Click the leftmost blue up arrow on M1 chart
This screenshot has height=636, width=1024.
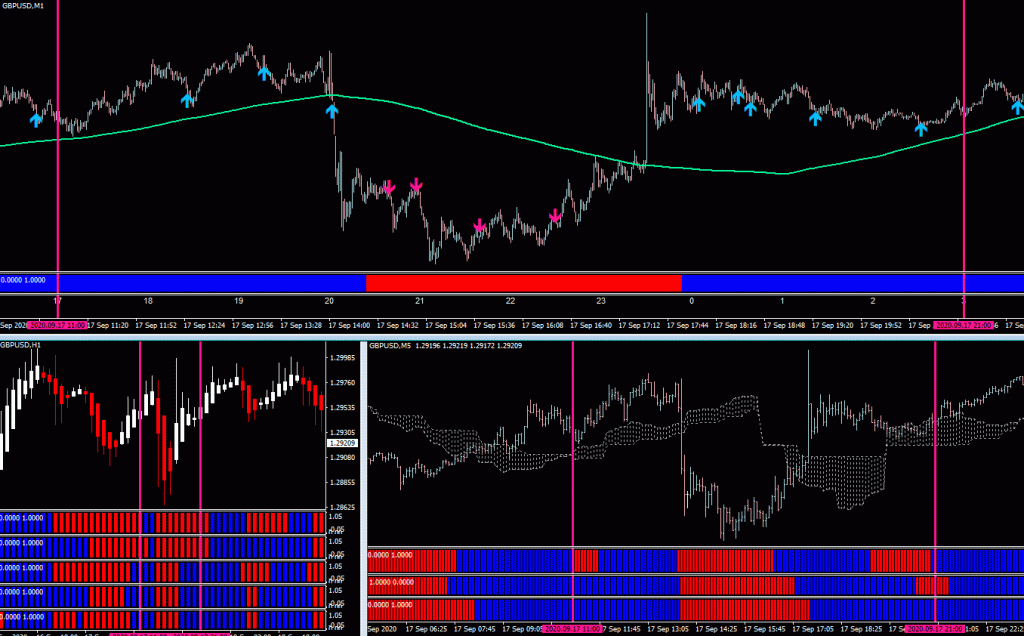[36, 119]
